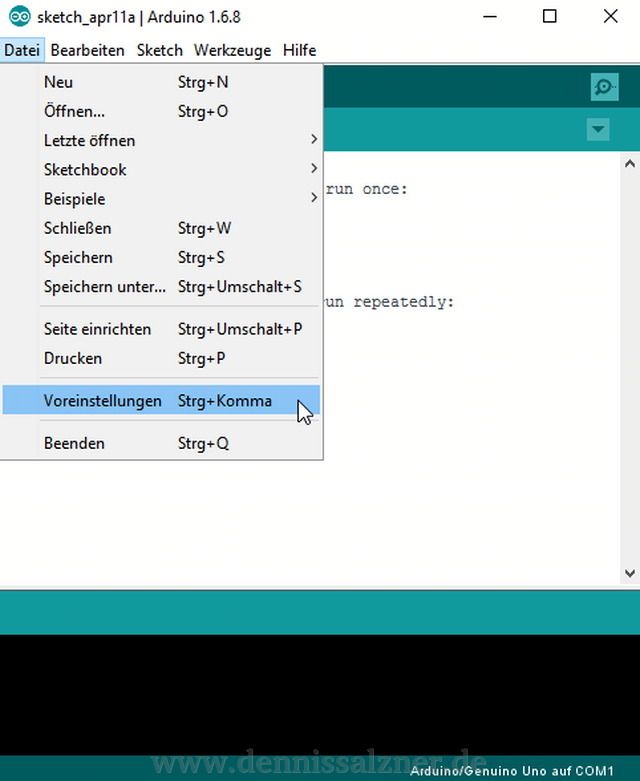640x781 pixels.
Task: Maximize the Arduino window
Action: 549,16
